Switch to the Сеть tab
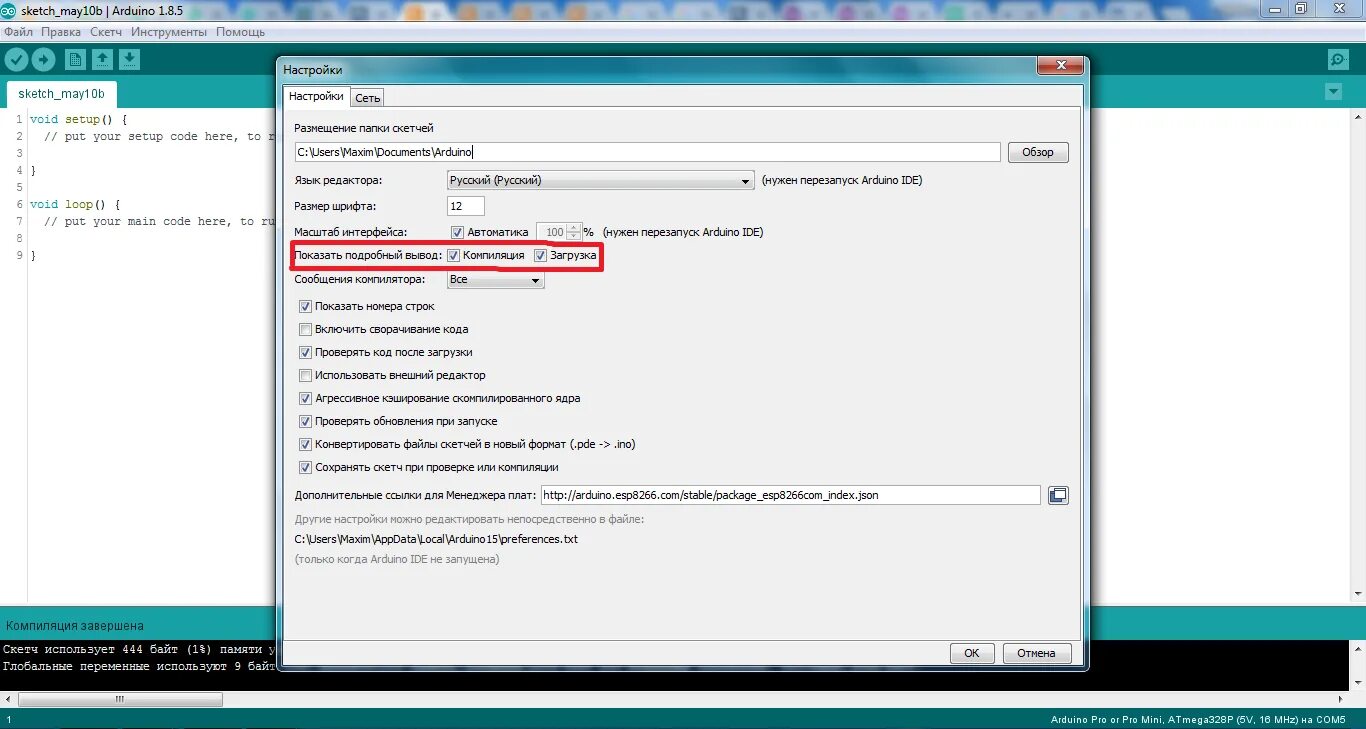Viewport: 1366px width, 729px height. point(367,98)
